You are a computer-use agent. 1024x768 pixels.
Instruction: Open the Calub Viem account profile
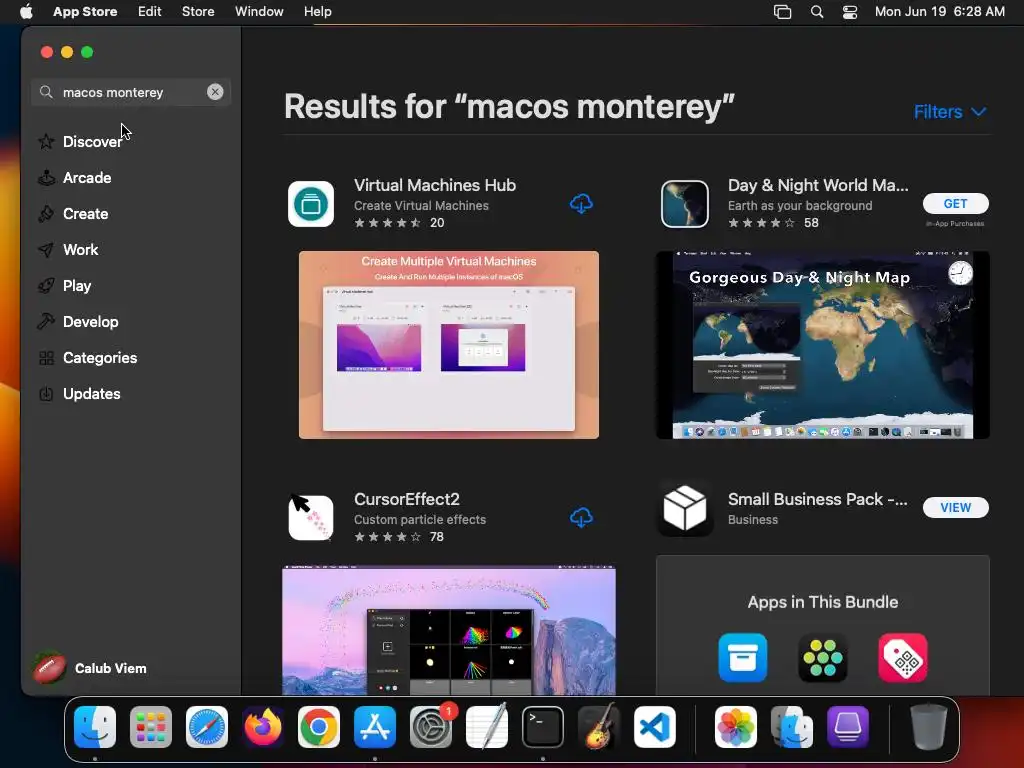90,668
